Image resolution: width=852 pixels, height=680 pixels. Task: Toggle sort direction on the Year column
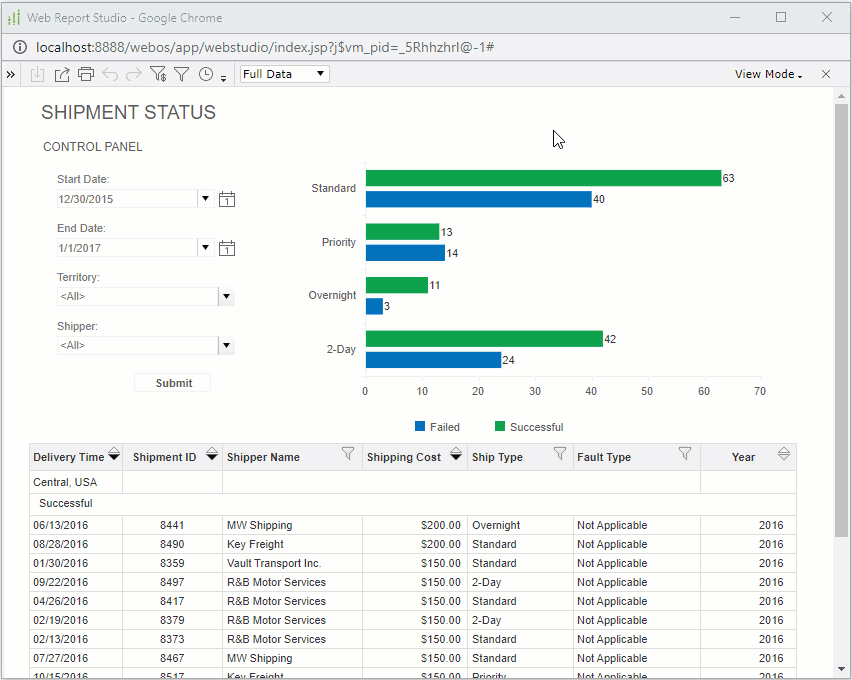pos(783,453)
